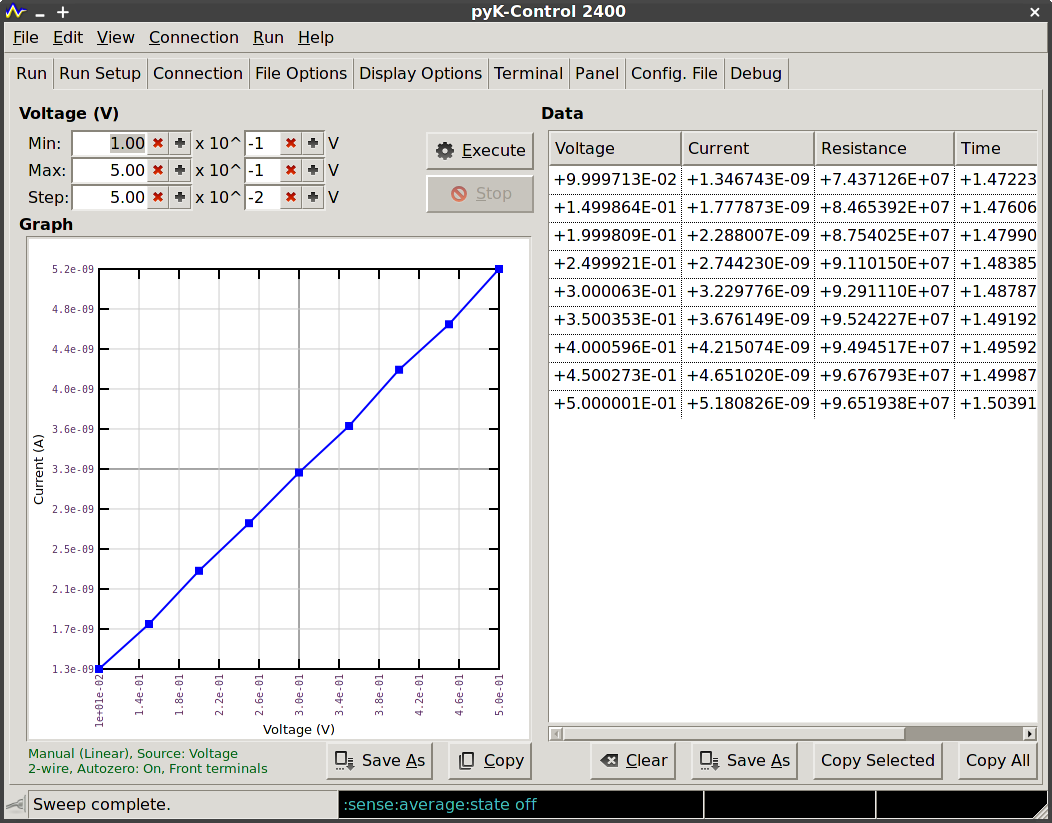Click the plus icon beside the Step voltage value
Viewport: 1052px width, 823px height.
pos(180,197)
